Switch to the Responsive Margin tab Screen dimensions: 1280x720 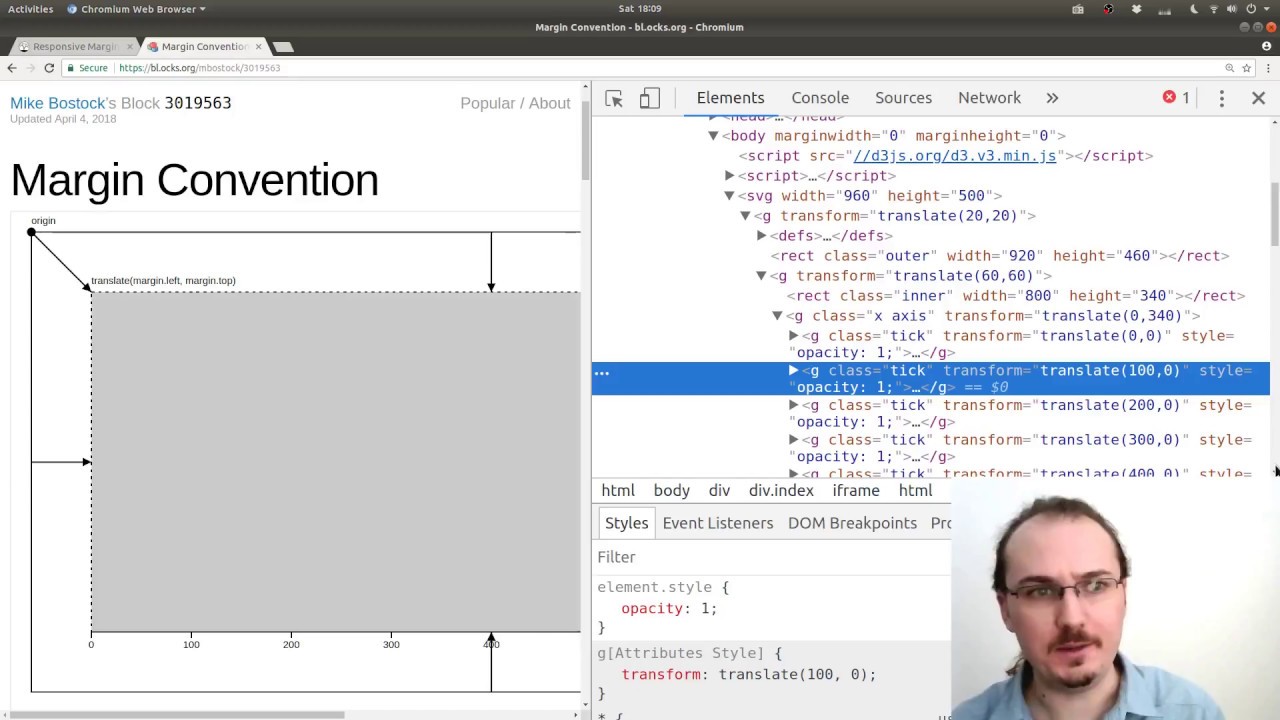[x=74, y=46]
